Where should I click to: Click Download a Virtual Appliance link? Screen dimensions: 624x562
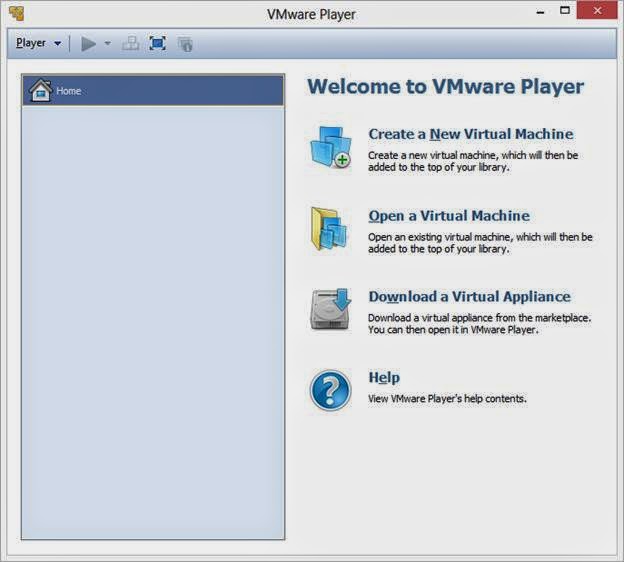click(x=469, y=297)
